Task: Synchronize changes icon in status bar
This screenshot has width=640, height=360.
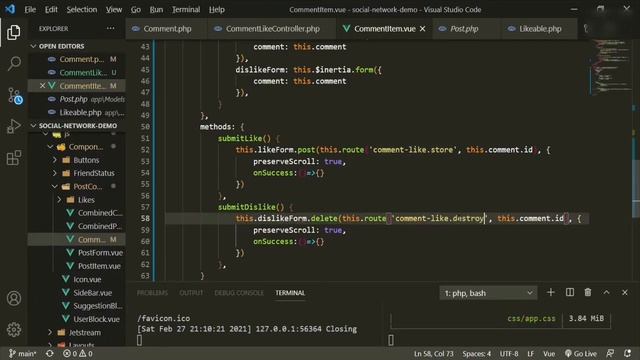Action: (50, 353)
